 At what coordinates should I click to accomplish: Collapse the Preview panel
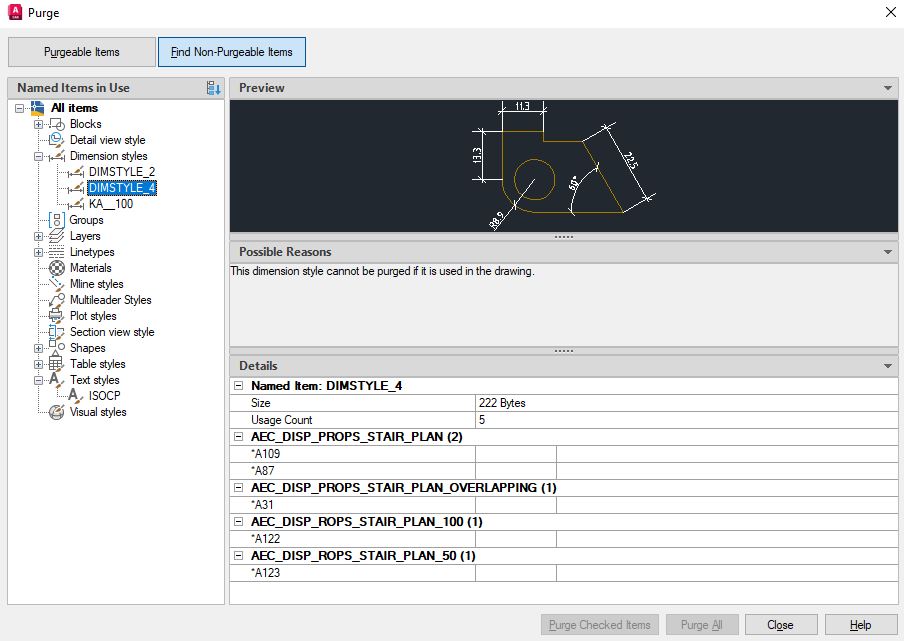click(x=887, y=87)
